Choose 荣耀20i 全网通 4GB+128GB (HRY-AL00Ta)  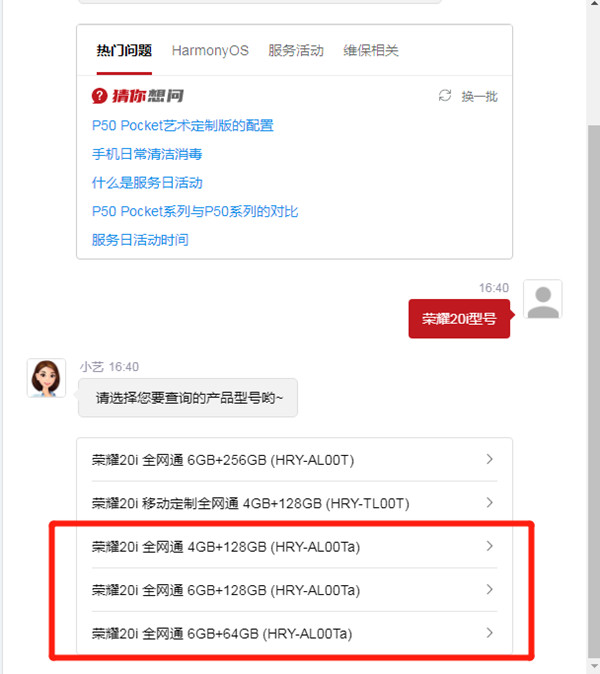(294, 547)
